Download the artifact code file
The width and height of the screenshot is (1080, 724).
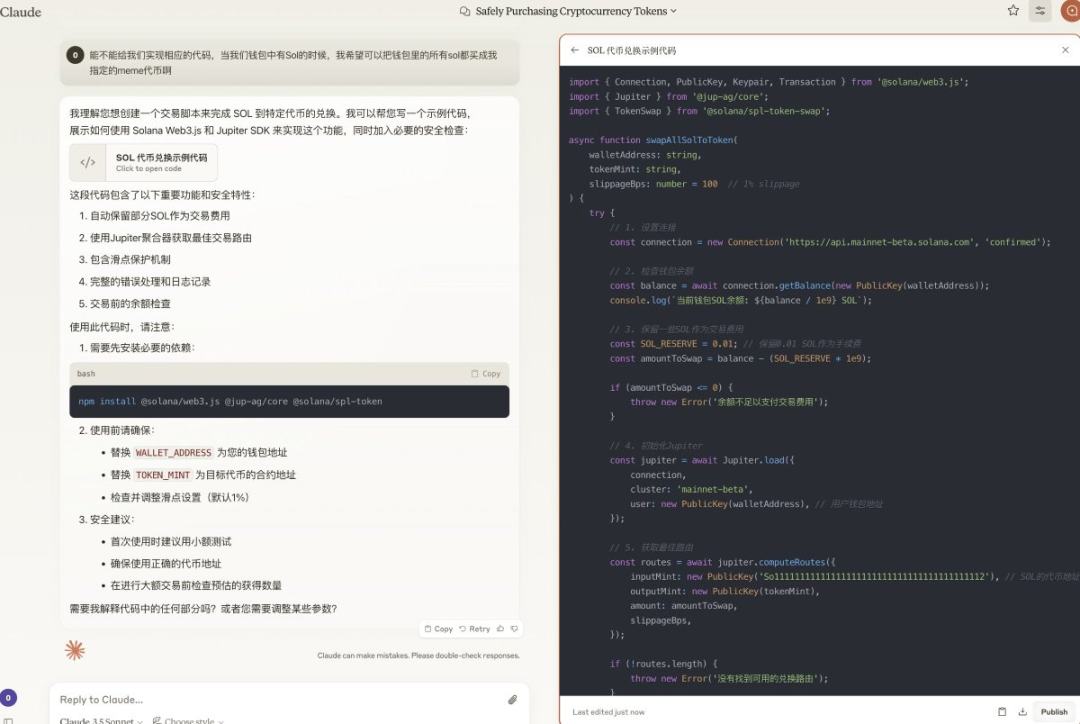tap(1022, 712)
